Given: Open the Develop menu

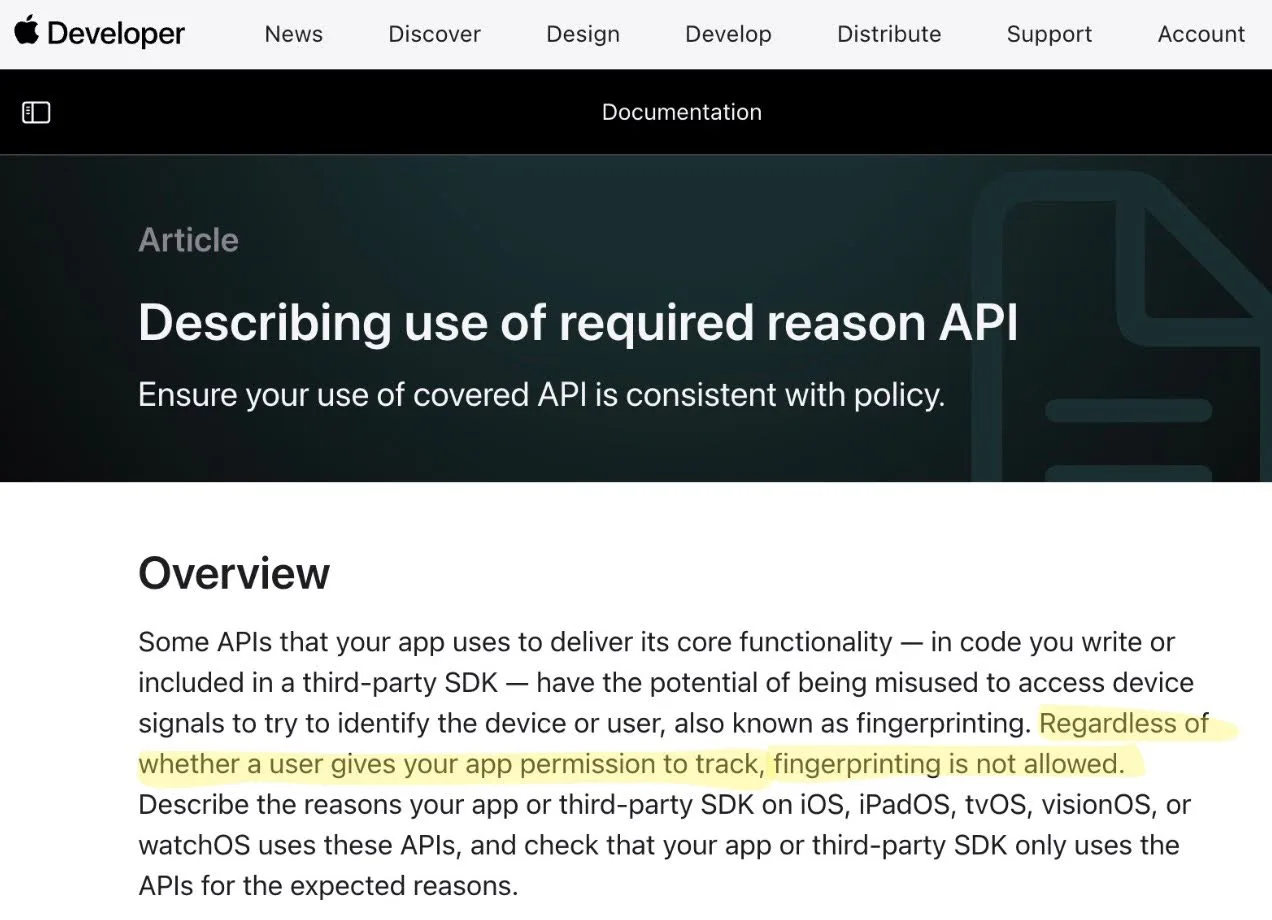Looking at the screenshot, I should tap(728, 34).
